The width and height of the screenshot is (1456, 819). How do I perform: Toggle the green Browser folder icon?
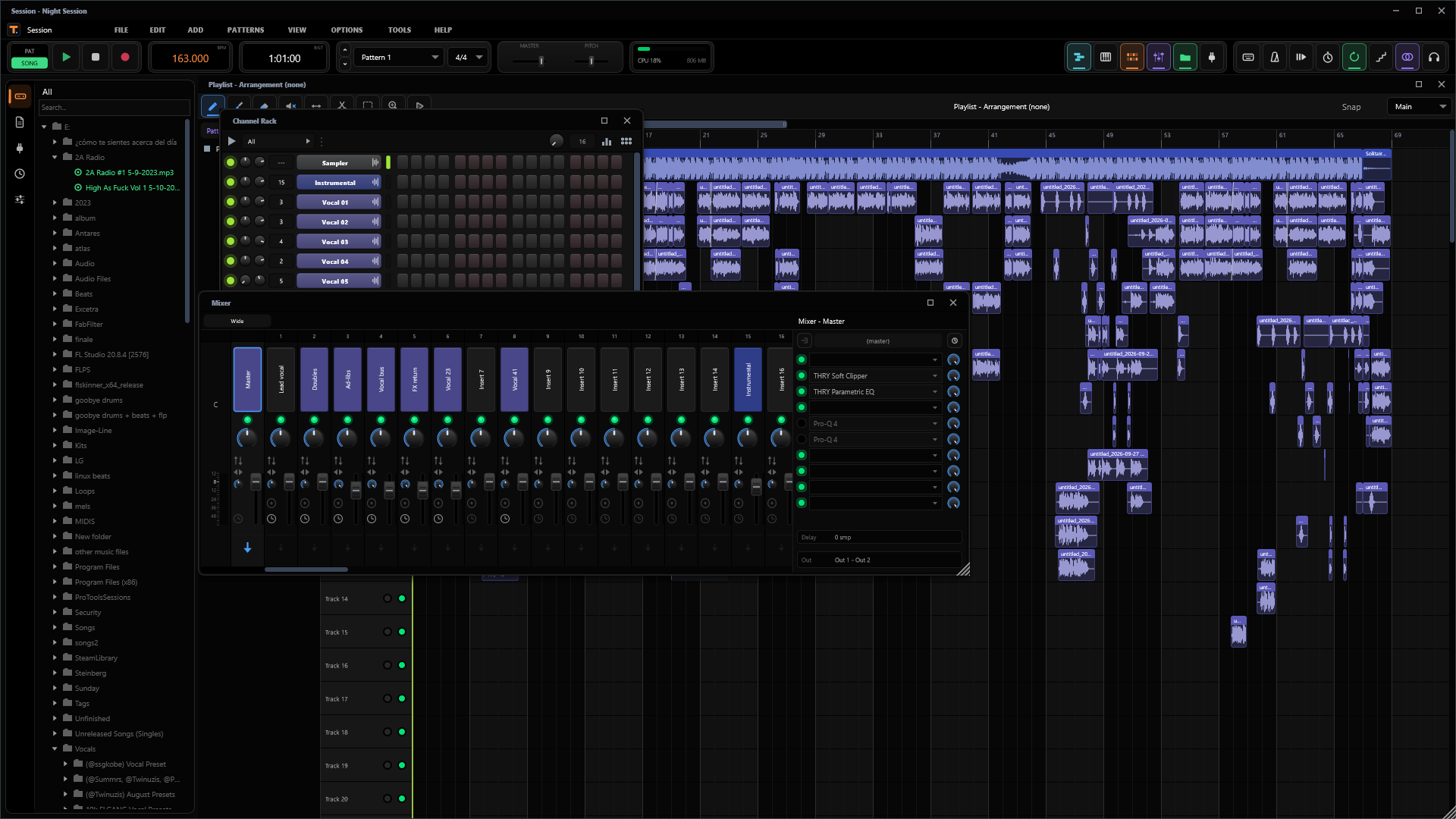(1185, 57)
